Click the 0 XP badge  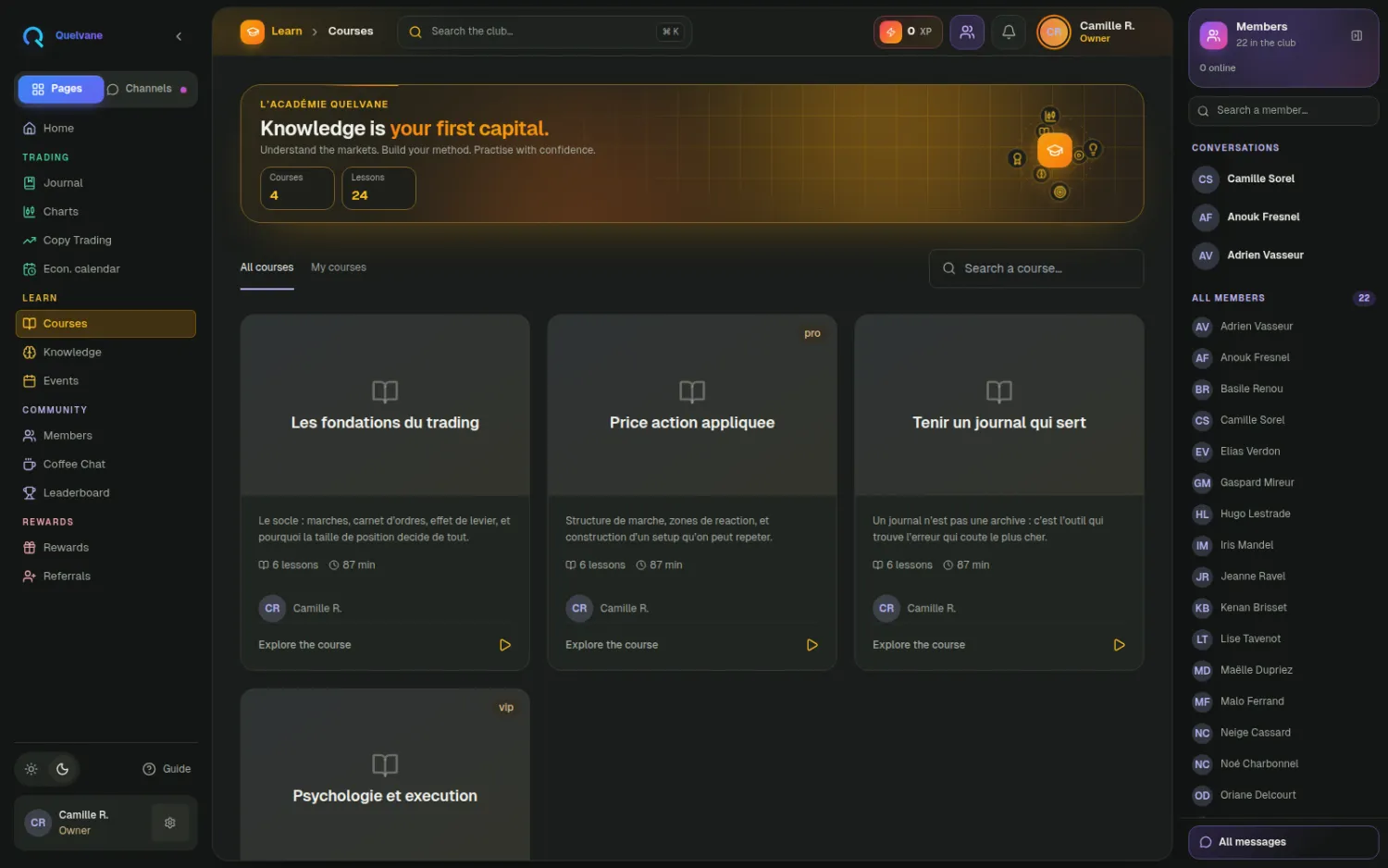coord(908,31)
